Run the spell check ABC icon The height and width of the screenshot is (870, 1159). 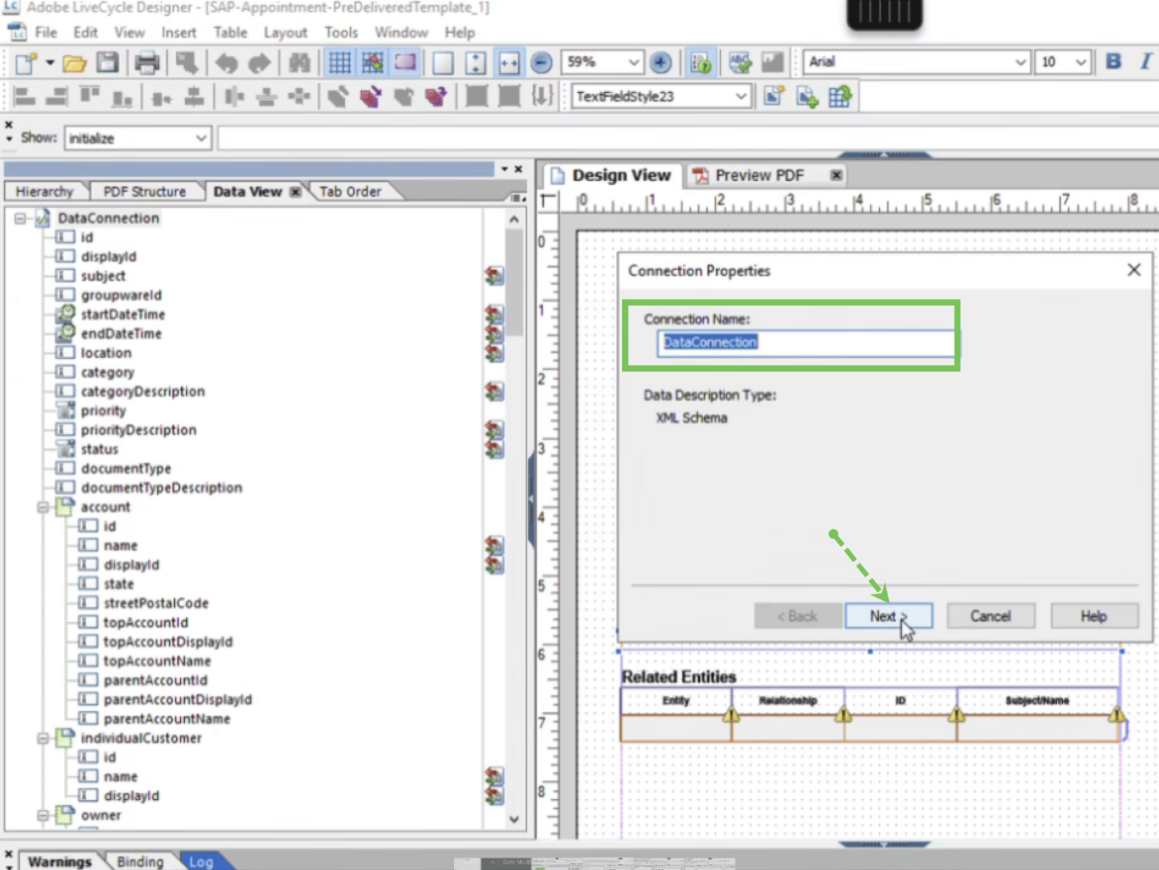(740, 63)
